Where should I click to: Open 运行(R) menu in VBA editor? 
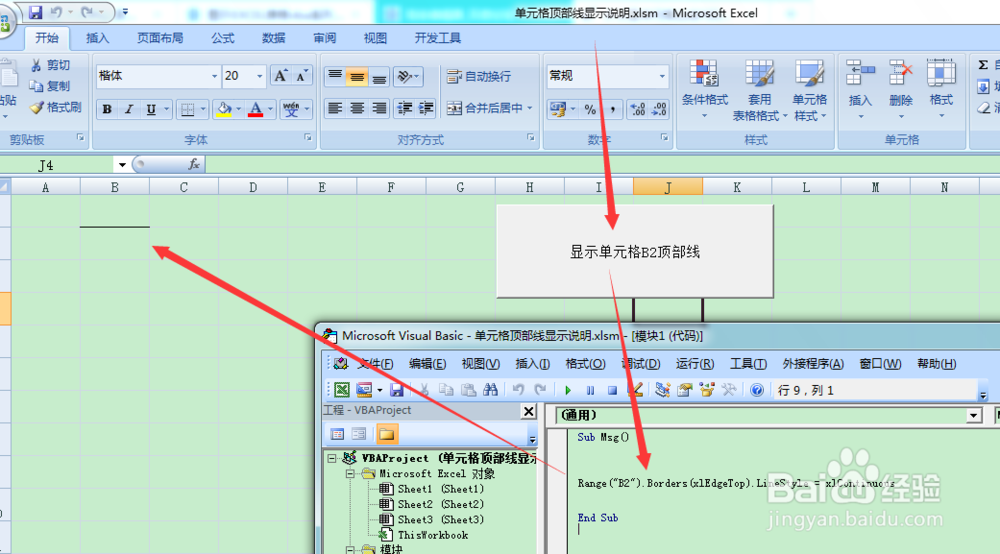[695, 364]
